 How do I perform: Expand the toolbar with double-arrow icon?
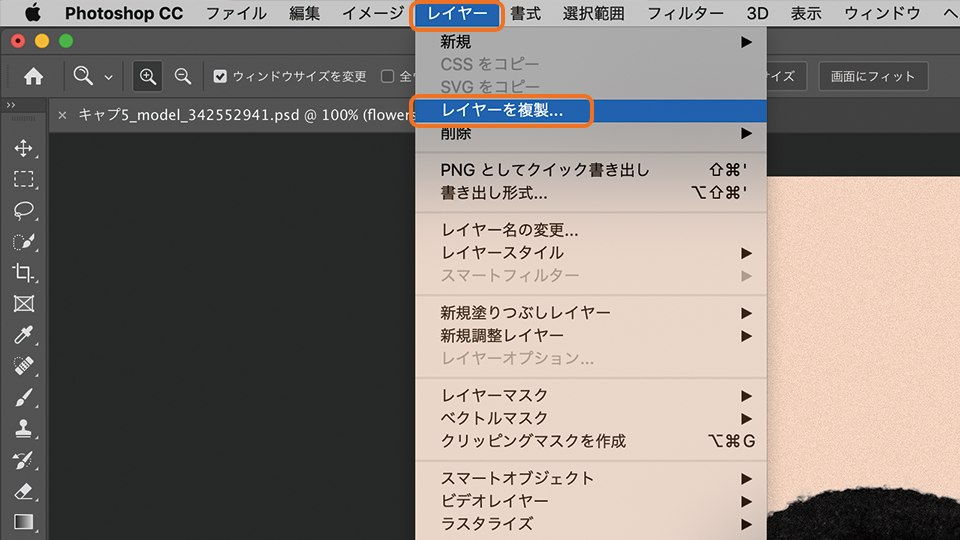[10, 105]
